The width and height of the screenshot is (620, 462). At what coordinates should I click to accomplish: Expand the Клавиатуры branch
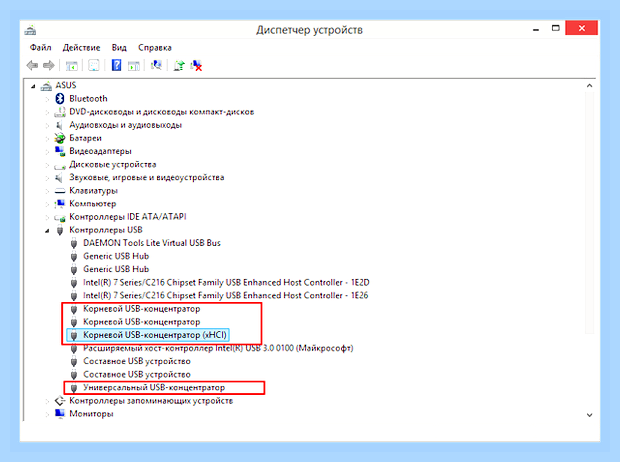click(47, 191)
